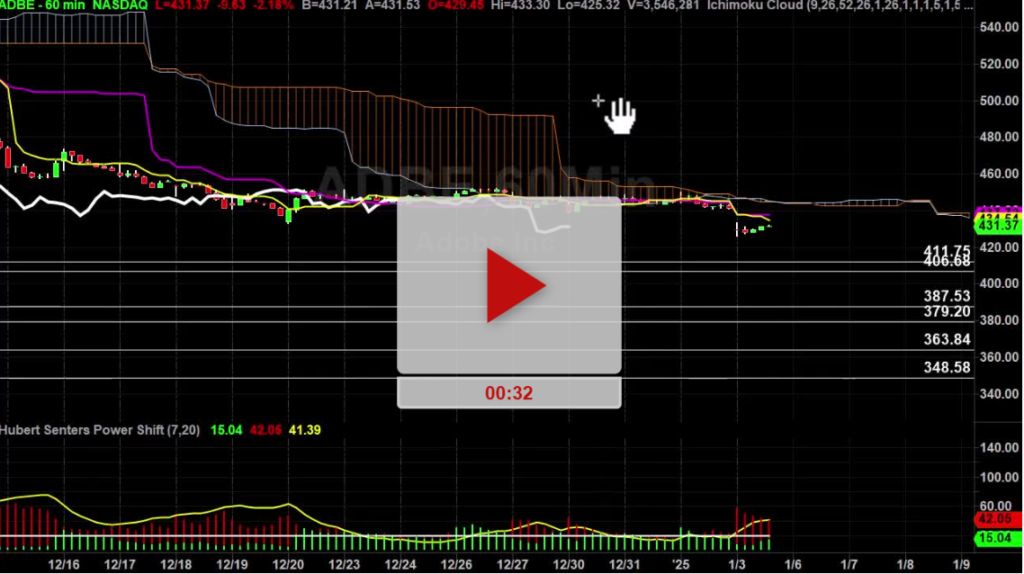Screen dimensions: 1024x574
Task: Click the 12/16 date on time axis
Action: pyautogui.click(x=64, y=564)
